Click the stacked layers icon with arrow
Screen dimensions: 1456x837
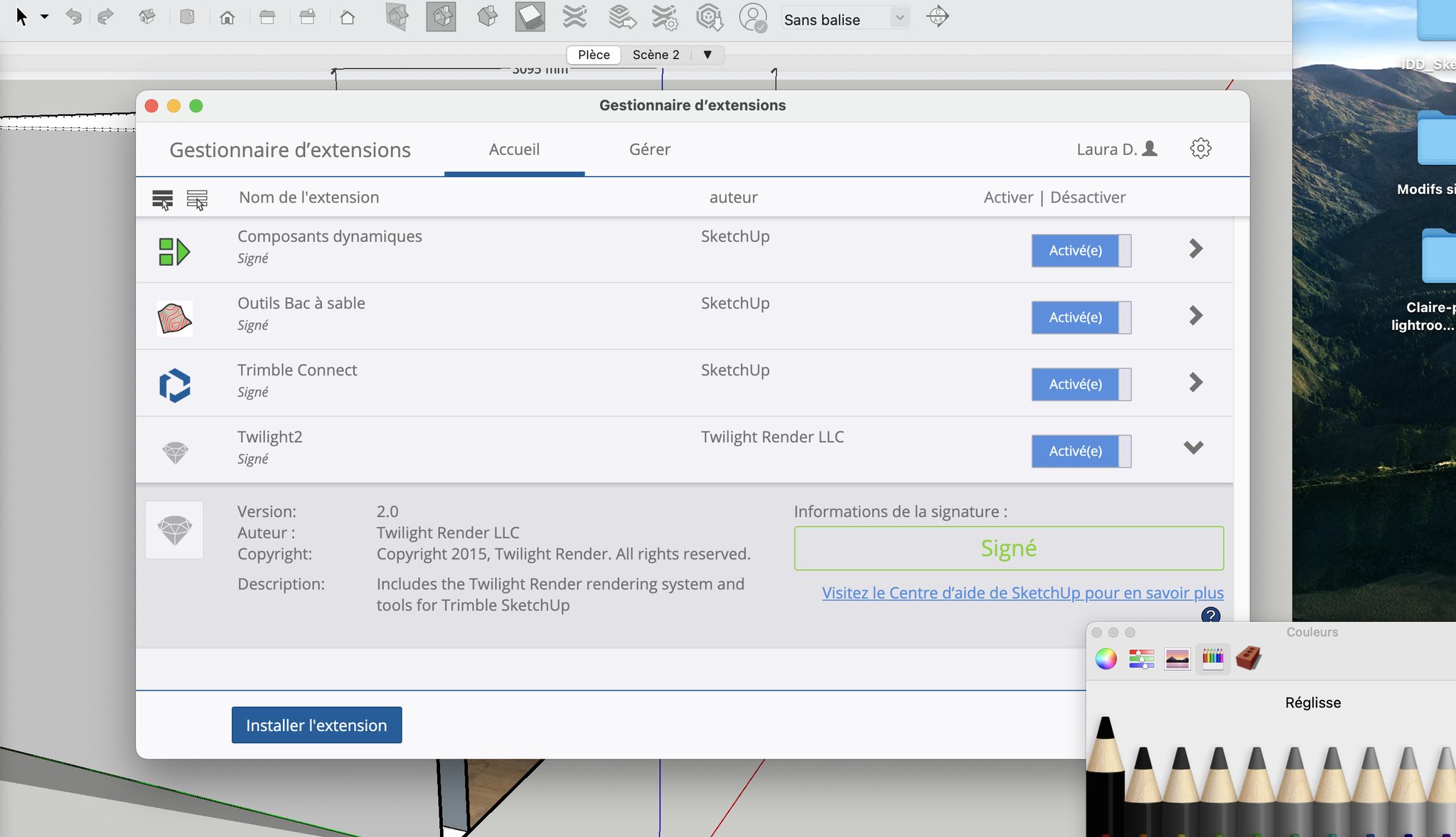coord(621,16)
